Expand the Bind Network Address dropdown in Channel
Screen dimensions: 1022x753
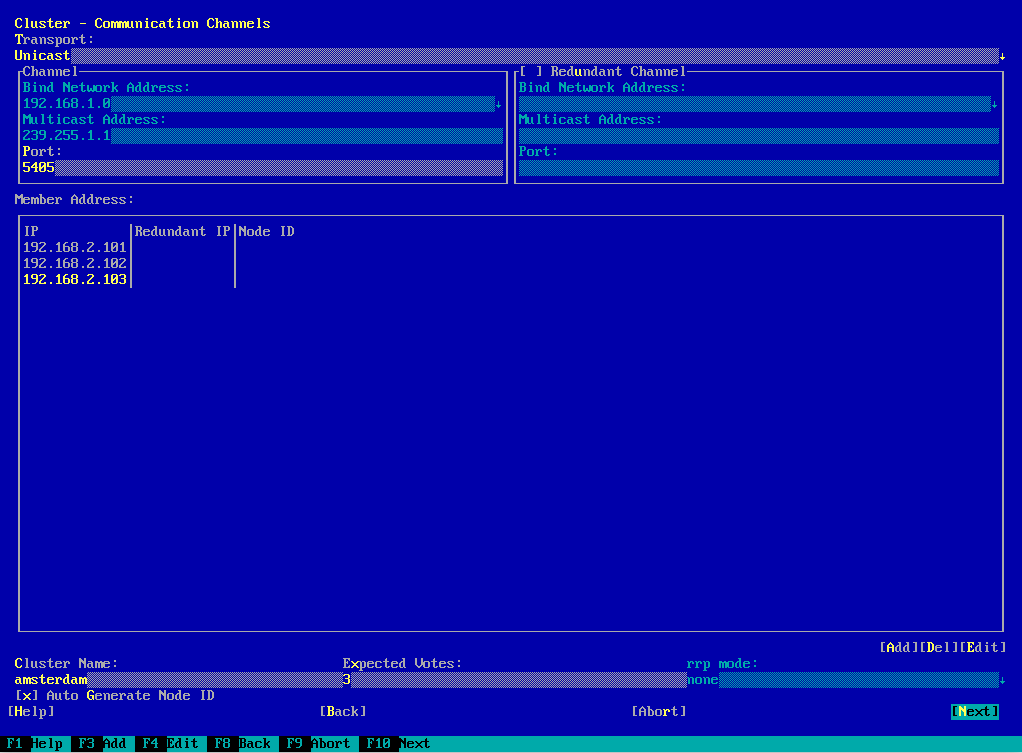point(498,104)
